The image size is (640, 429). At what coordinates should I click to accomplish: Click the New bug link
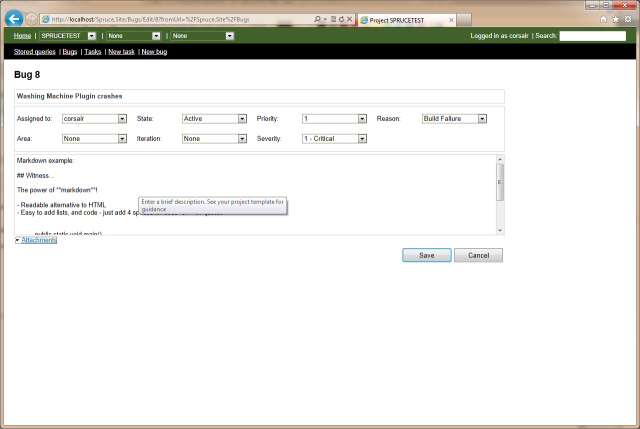click(x=154, y=52)
